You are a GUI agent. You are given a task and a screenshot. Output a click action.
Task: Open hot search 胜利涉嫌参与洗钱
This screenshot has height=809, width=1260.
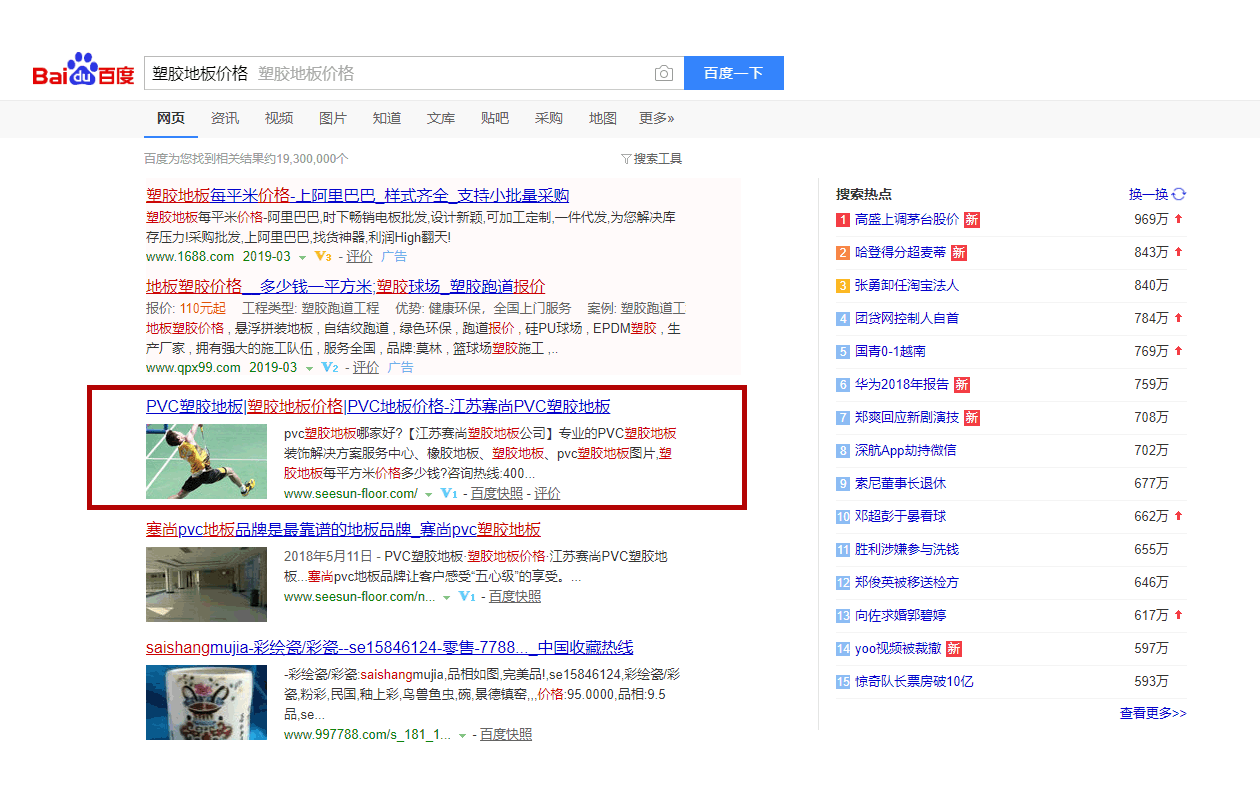(x=907, y=549)
